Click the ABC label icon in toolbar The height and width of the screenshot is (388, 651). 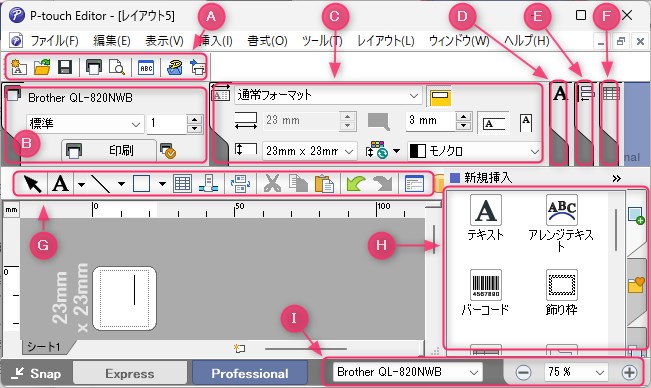tap(146, 68)
